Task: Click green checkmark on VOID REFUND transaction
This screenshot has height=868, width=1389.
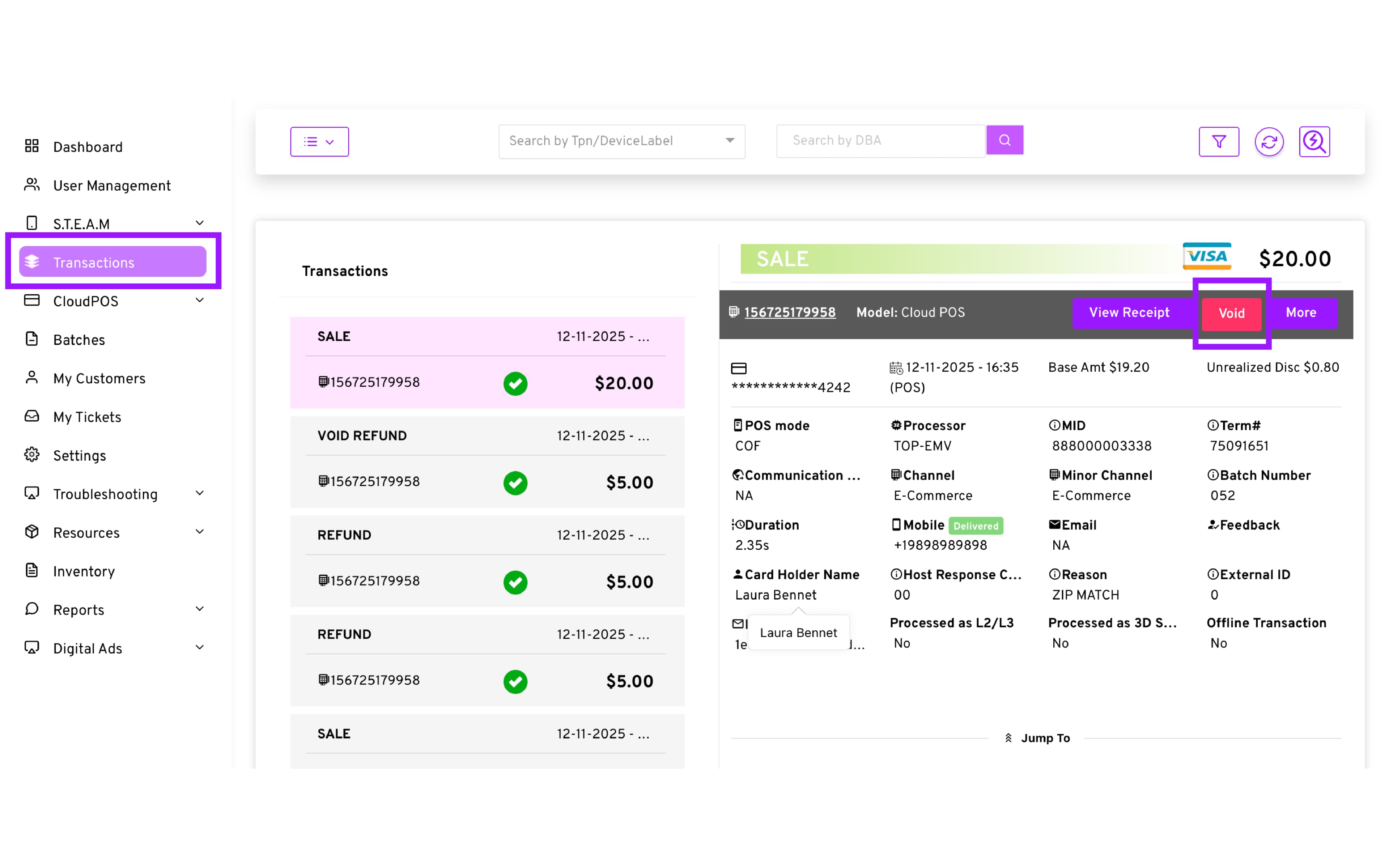Action: tap(515, 482)
